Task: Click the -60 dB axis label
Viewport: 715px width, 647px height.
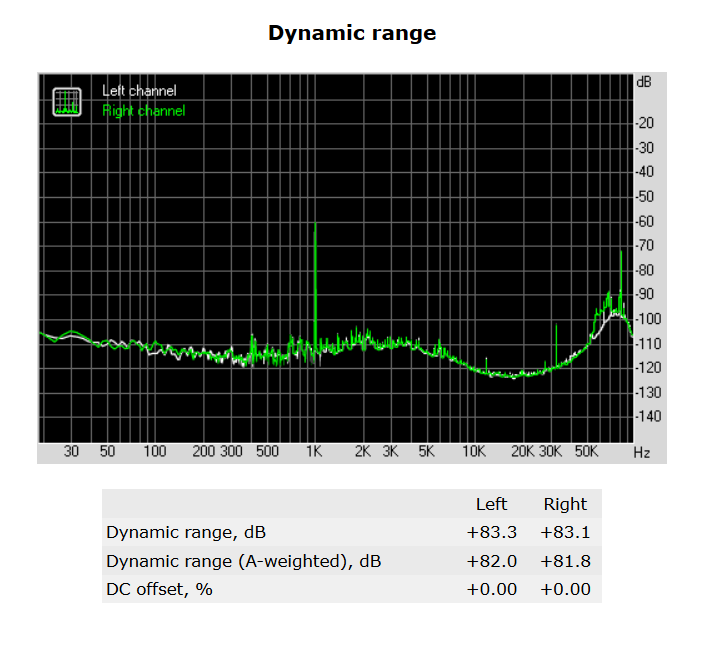Action: (x=644, y=222)
